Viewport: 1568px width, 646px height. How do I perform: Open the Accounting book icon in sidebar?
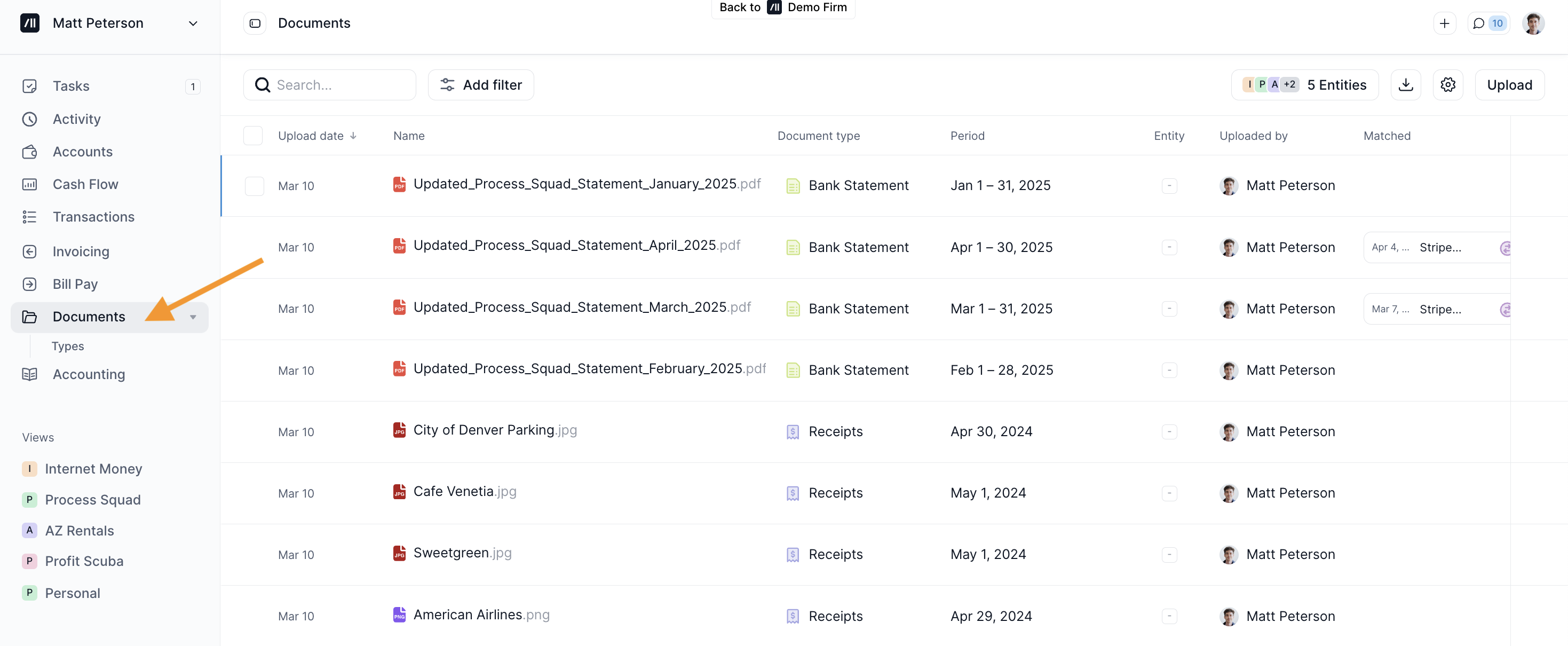pos(30,374)
